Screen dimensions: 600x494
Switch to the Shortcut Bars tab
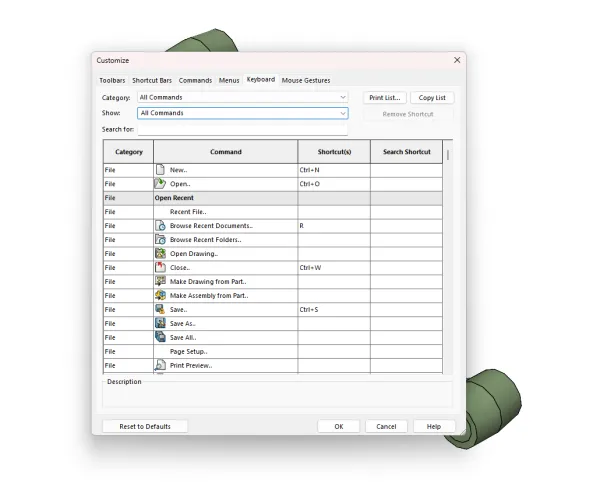pyautogui.click(x=152, y=80)
